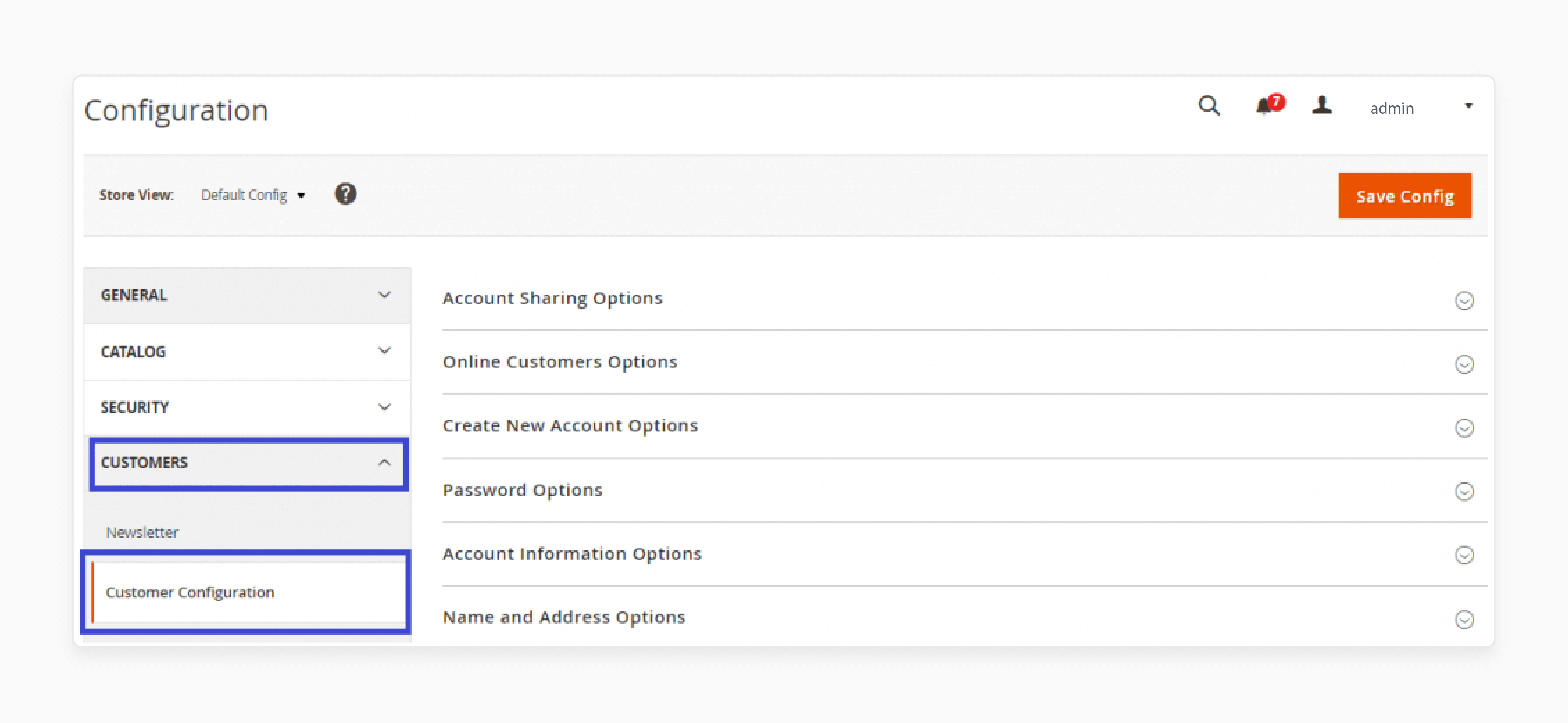Expand Account Sharing Options circle arrow

click(1464, 300)
